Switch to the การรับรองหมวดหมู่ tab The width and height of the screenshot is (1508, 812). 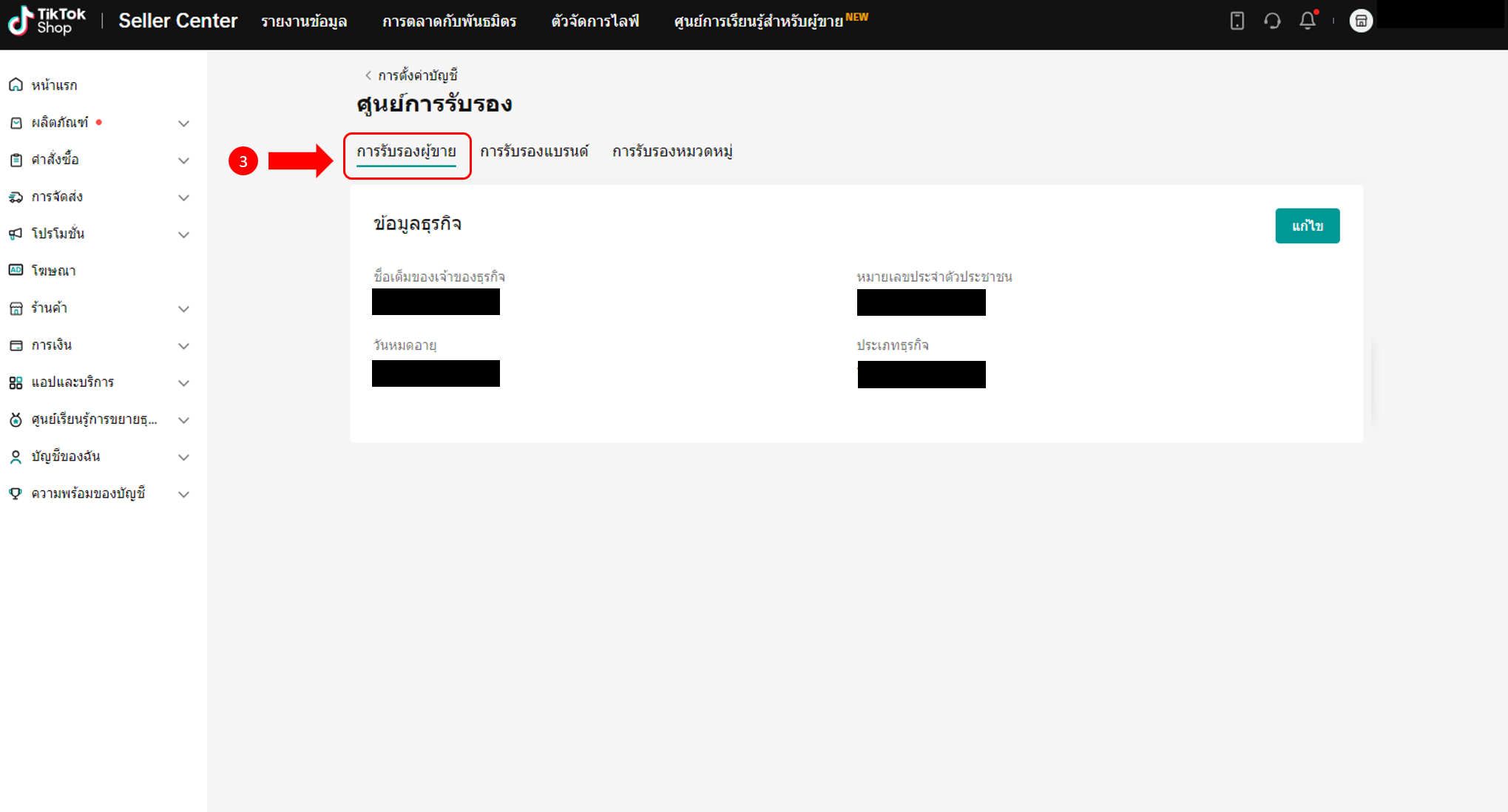point(672,152)
